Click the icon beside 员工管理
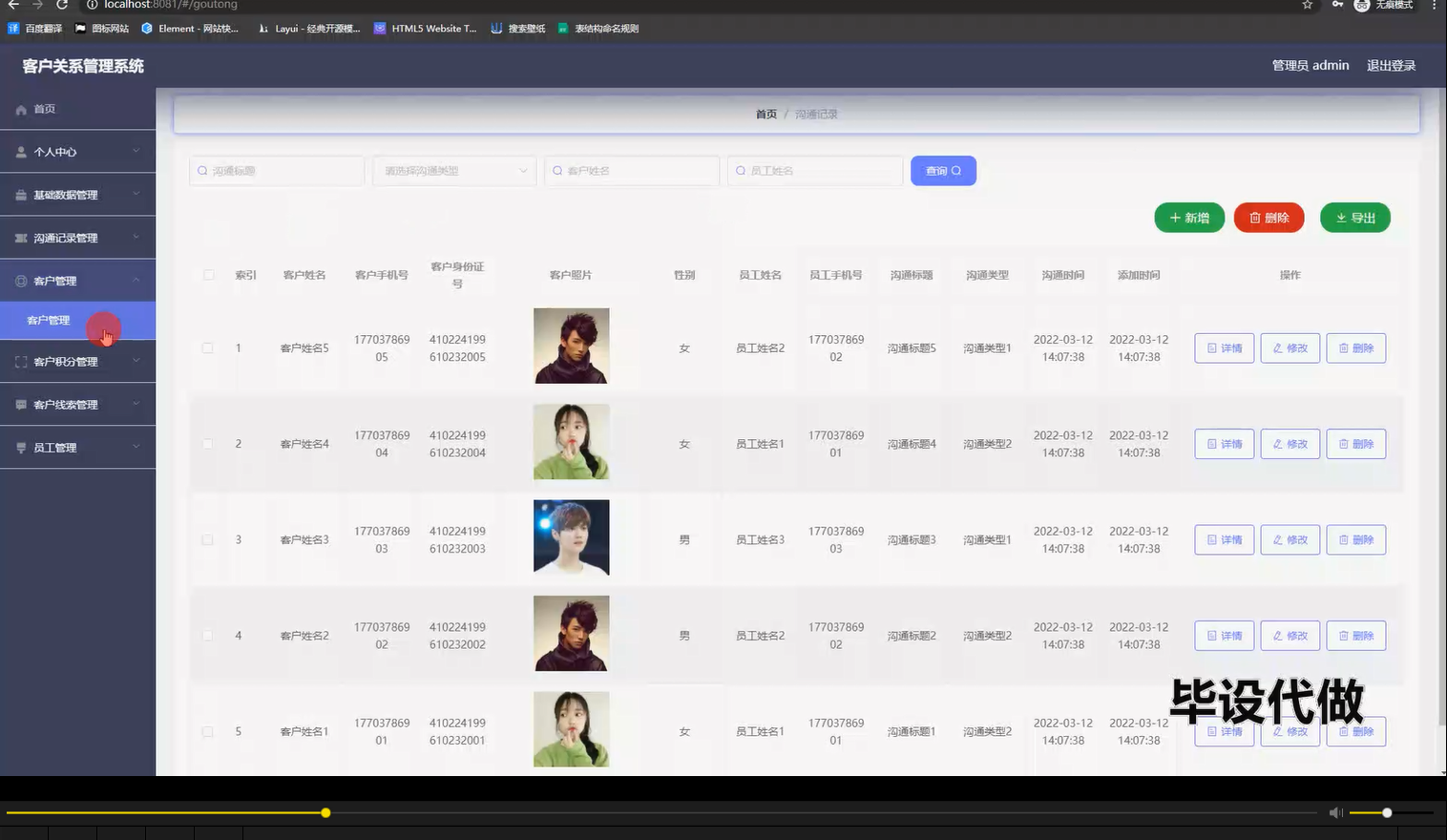This screenshot has width=1447, height=840. coord(21,448)
